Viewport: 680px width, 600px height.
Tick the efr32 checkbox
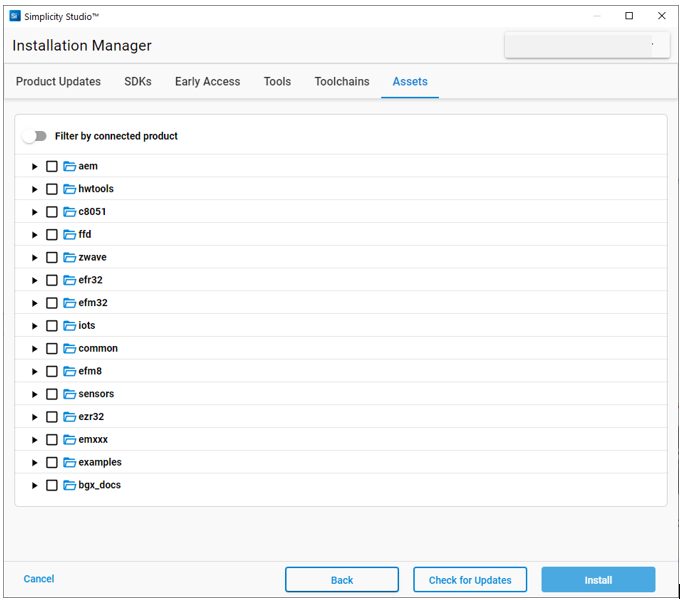[52, 280]
